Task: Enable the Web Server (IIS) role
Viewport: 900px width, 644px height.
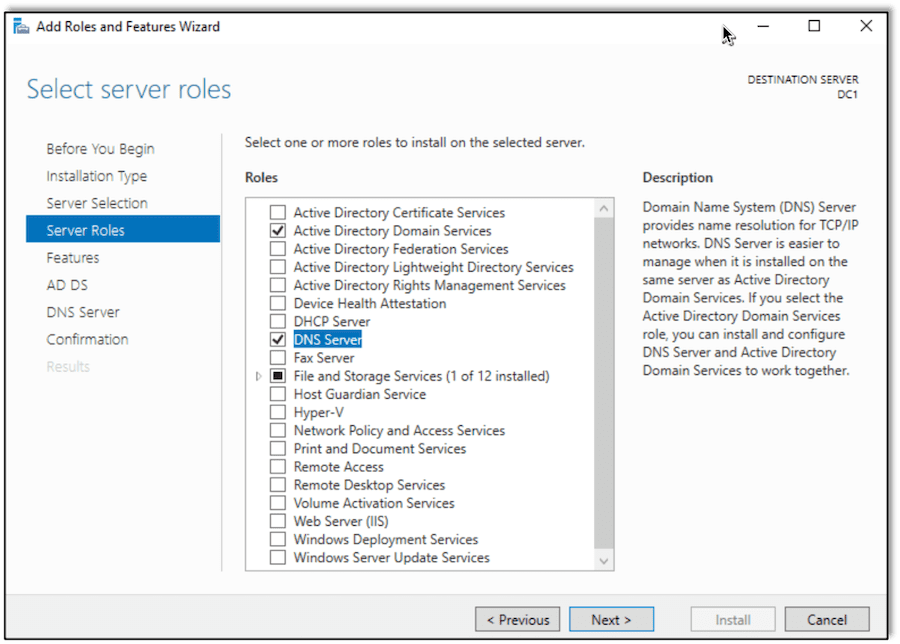Action: click(277, 520)
